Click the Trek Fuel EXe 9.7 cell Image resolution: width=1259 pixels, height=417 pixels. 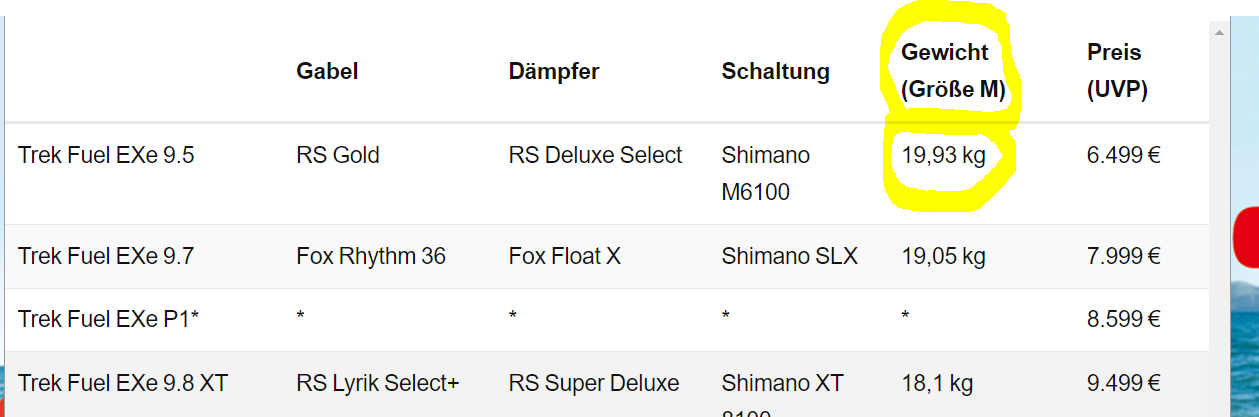point(91,256)
